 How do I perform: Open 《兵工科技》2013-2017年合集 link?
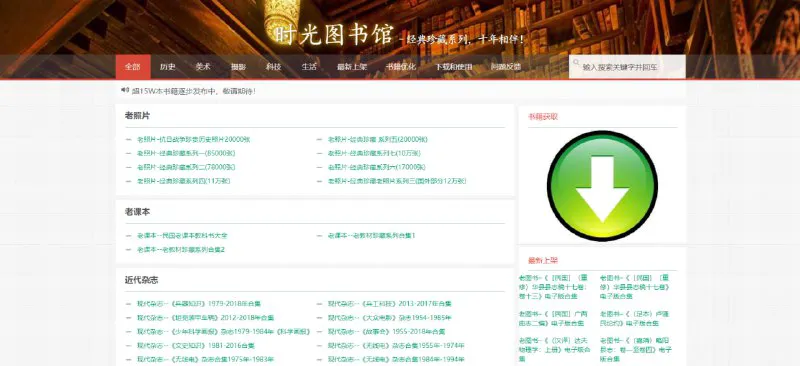389,304
